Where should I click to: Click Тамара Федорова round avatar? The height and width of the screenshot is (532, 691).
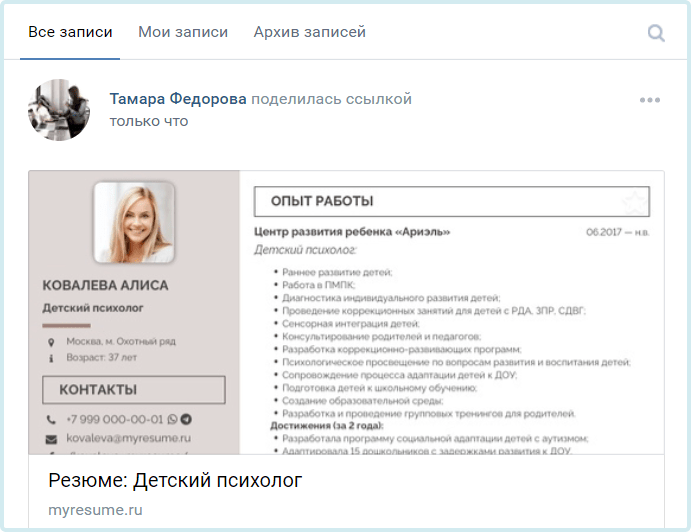[x=59, y=110]
